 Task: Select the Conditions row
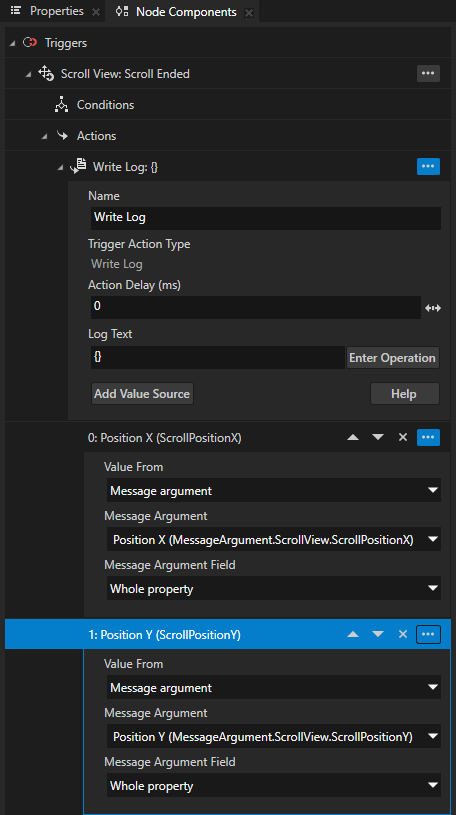coord(228,104)
